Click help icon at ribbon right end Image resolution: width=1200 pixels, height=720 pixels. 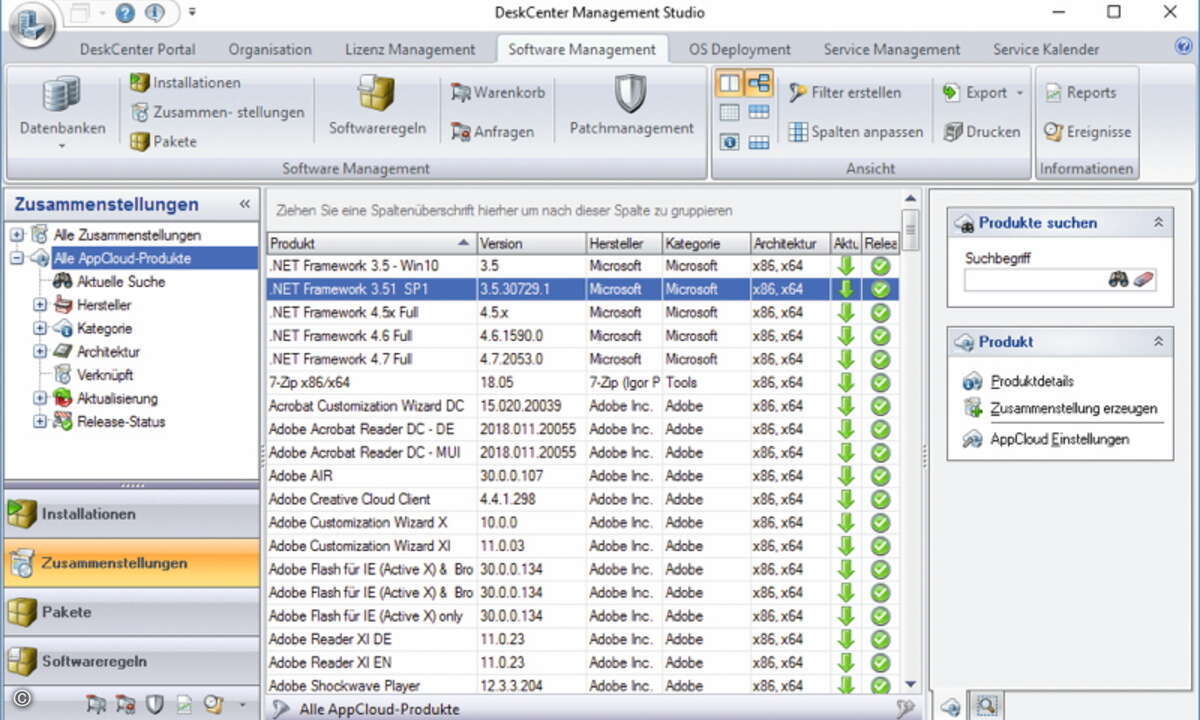[x=1184, y=47]
